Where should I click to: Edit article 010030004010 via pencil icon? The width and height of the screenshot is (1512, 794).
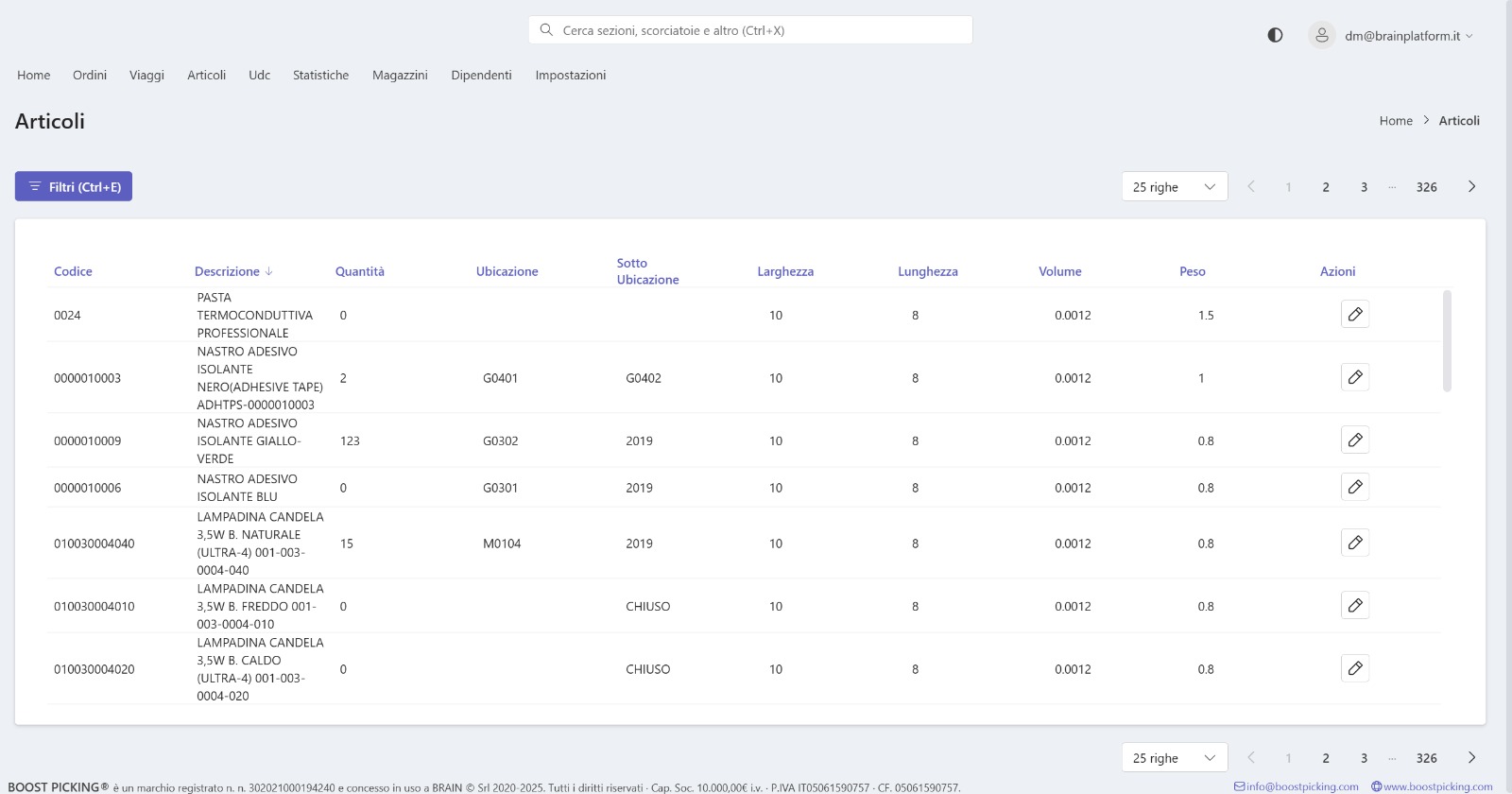[x=1354, y=605]
